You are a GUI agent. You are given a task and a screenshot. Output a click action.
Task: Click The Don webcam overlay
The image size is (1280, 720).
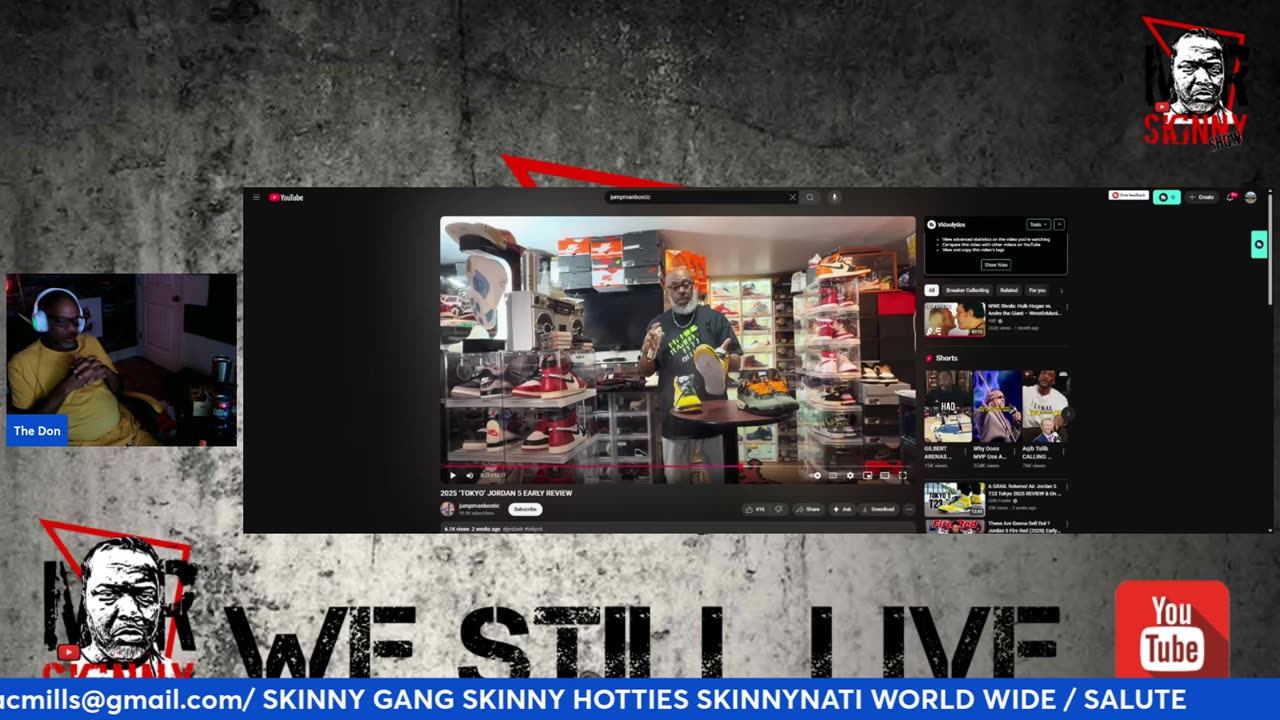(x=122, y=359)
